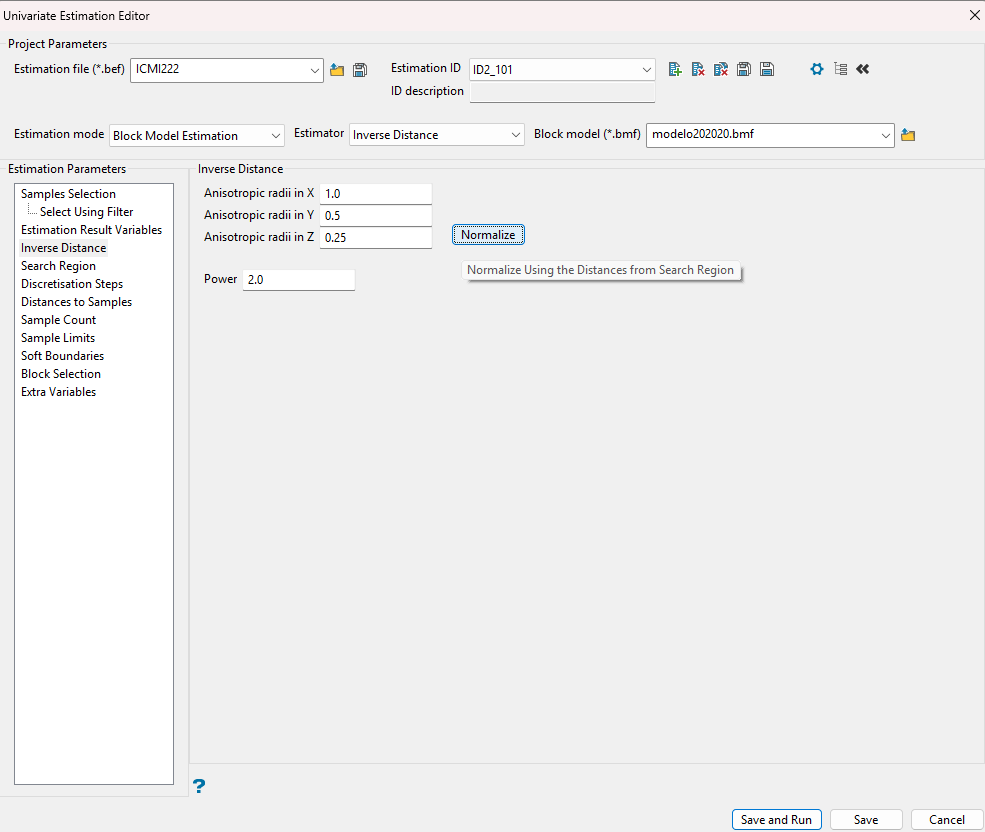Select Extra Variables in the tree

tap(58, 392)
